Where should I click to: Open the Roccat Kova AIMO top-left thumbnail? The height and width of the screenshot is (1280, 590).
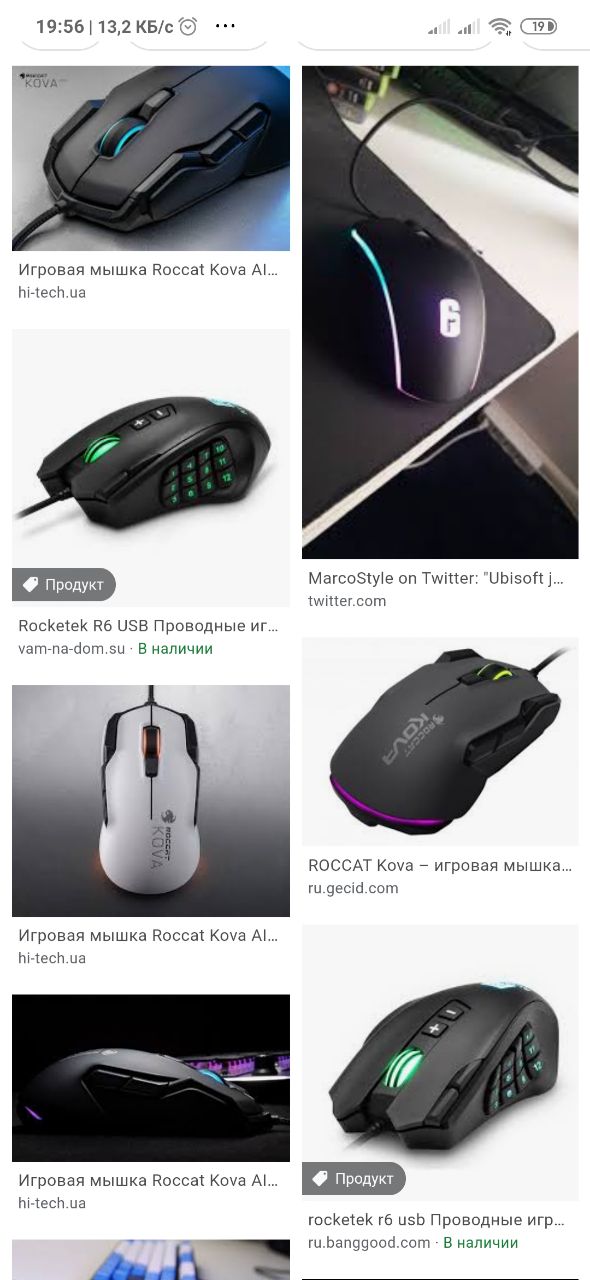(151, 158)
